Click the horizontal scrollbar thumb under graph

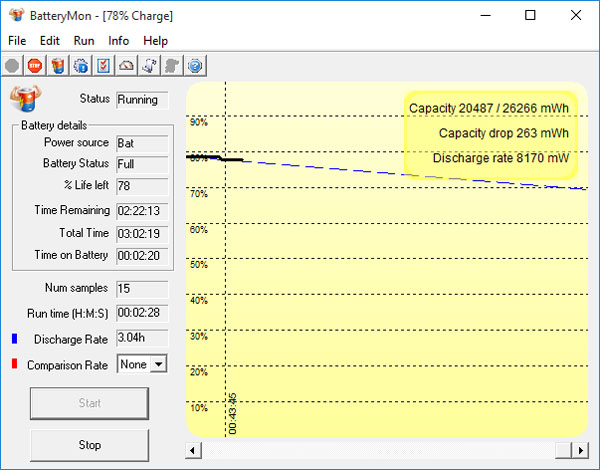coord(564,450)
